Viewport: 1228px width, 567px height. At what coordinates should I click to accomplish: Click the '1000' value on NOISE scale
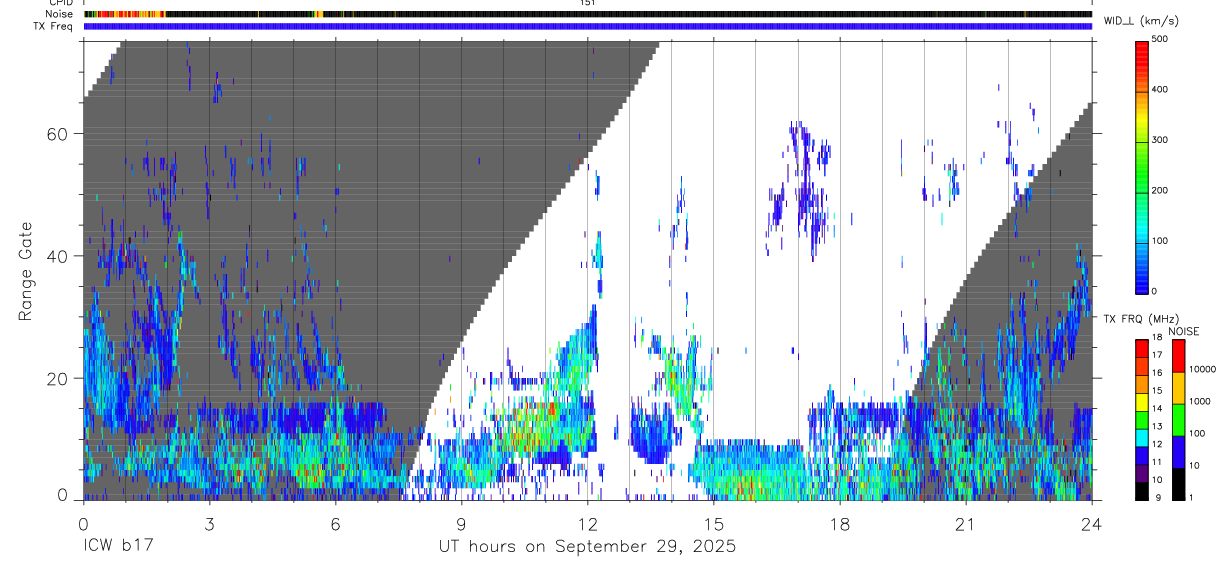click(x=1200, y=401)
